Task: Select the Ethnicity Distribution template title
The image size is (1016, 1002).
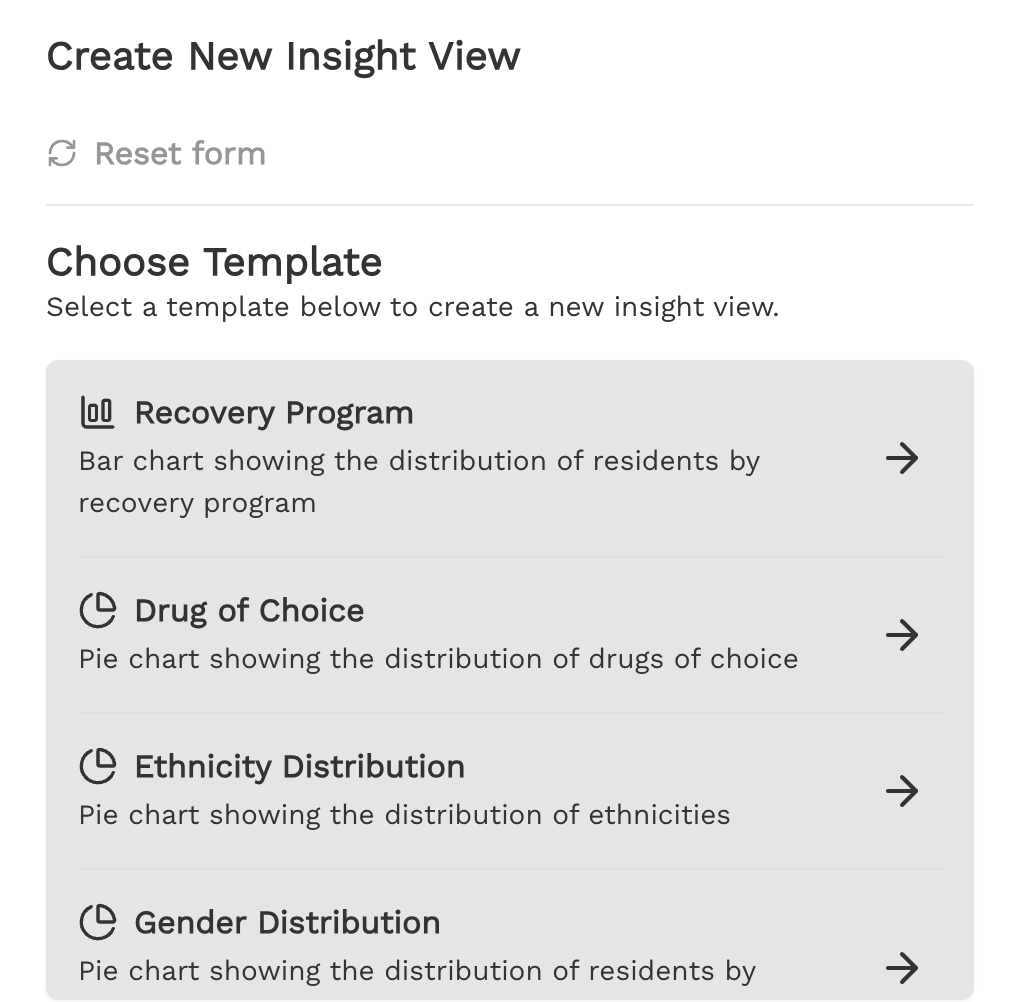Action: (300, 766)
